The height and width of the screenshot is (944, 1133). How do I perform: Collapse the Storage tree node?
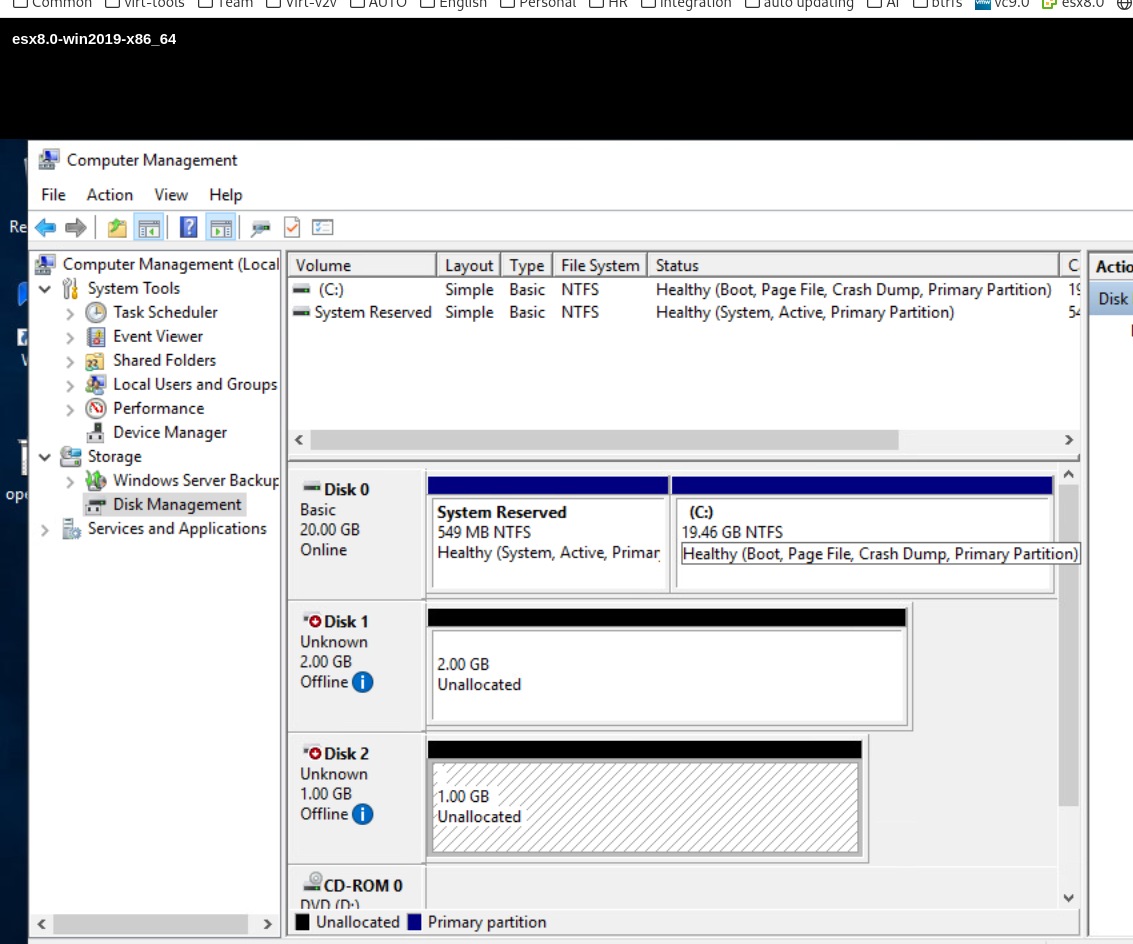click(45, 457)
